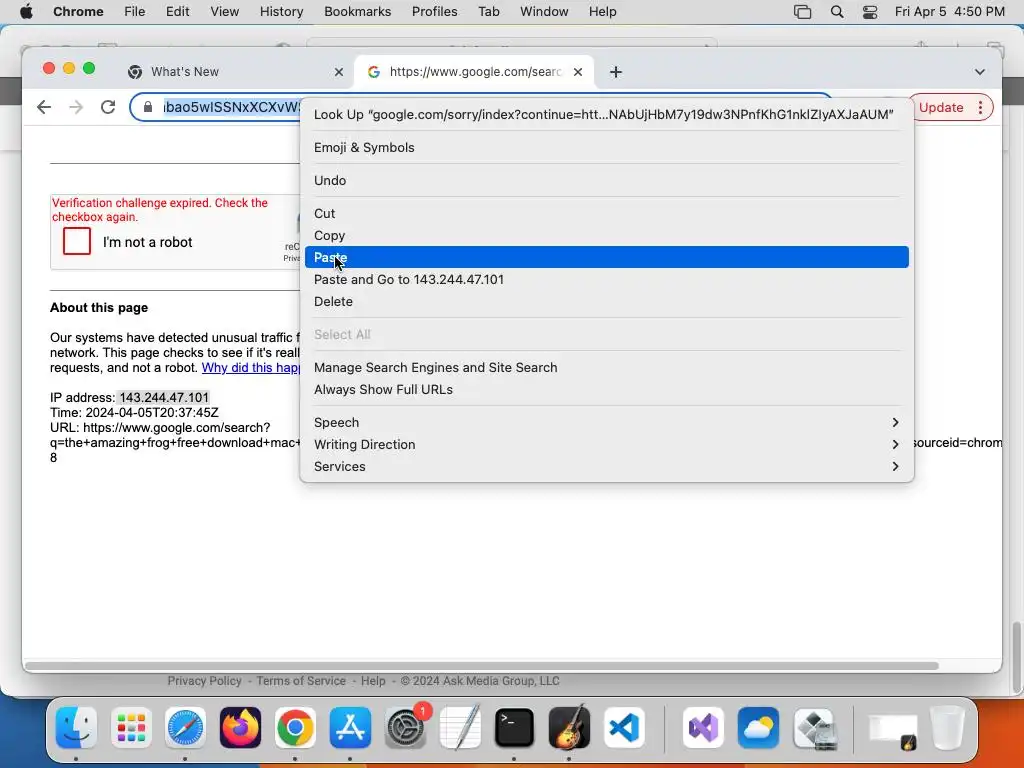The image size is (1024, 768).
Task: Click the Chrome forward arrow button
Action: tap(76, 107)
